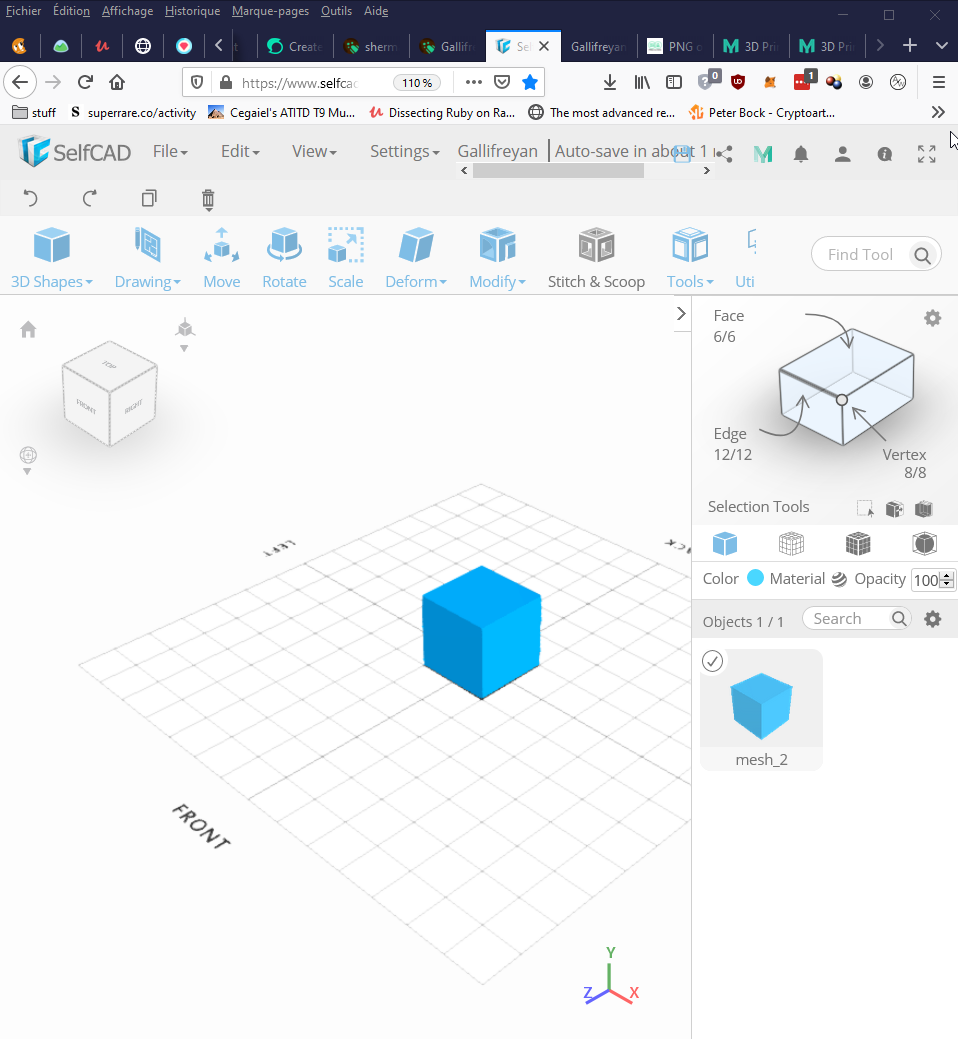958x1039 pixels.
Task: Toggle the mesh_2 object checkmark
Action: (x=712, y=661)
